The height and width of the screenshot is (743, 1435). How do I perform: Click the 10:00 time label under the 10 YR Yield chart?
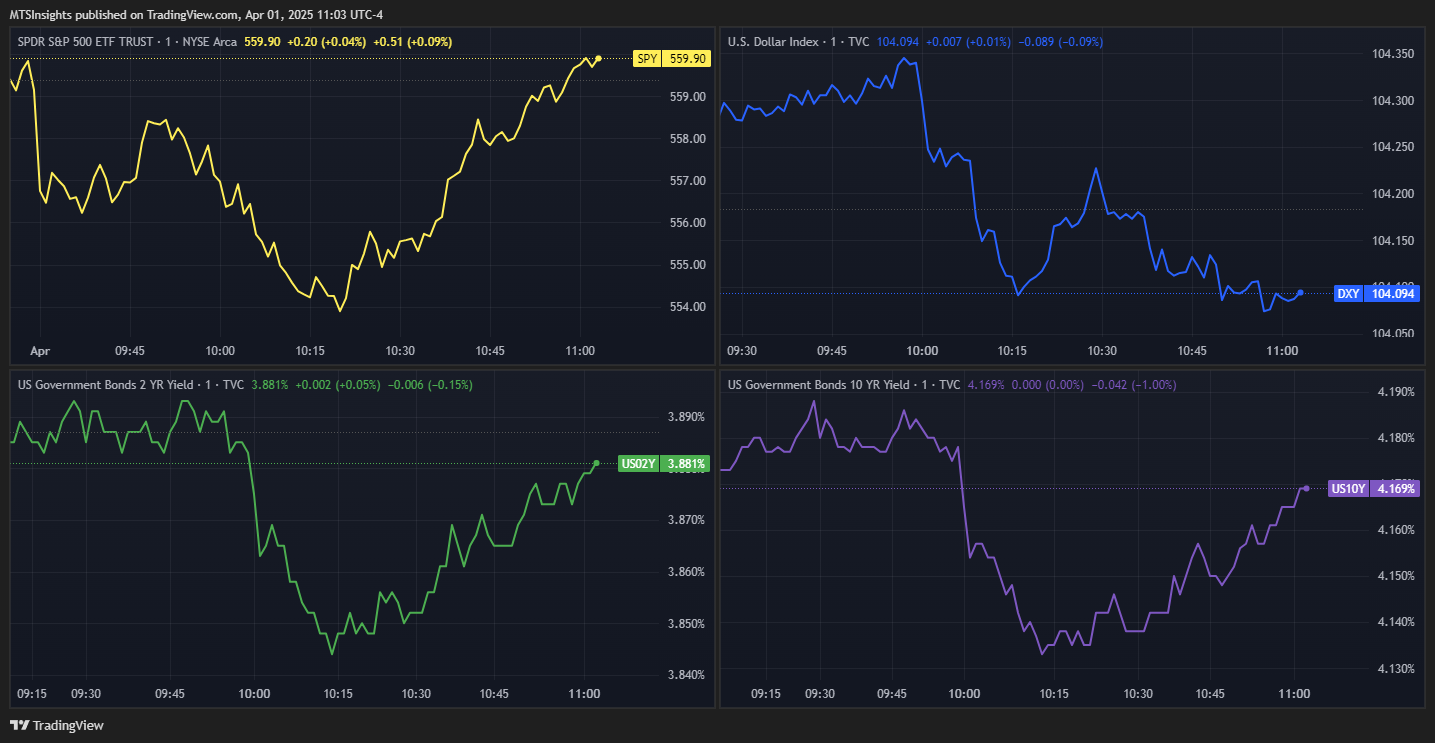tap(964, 693)
